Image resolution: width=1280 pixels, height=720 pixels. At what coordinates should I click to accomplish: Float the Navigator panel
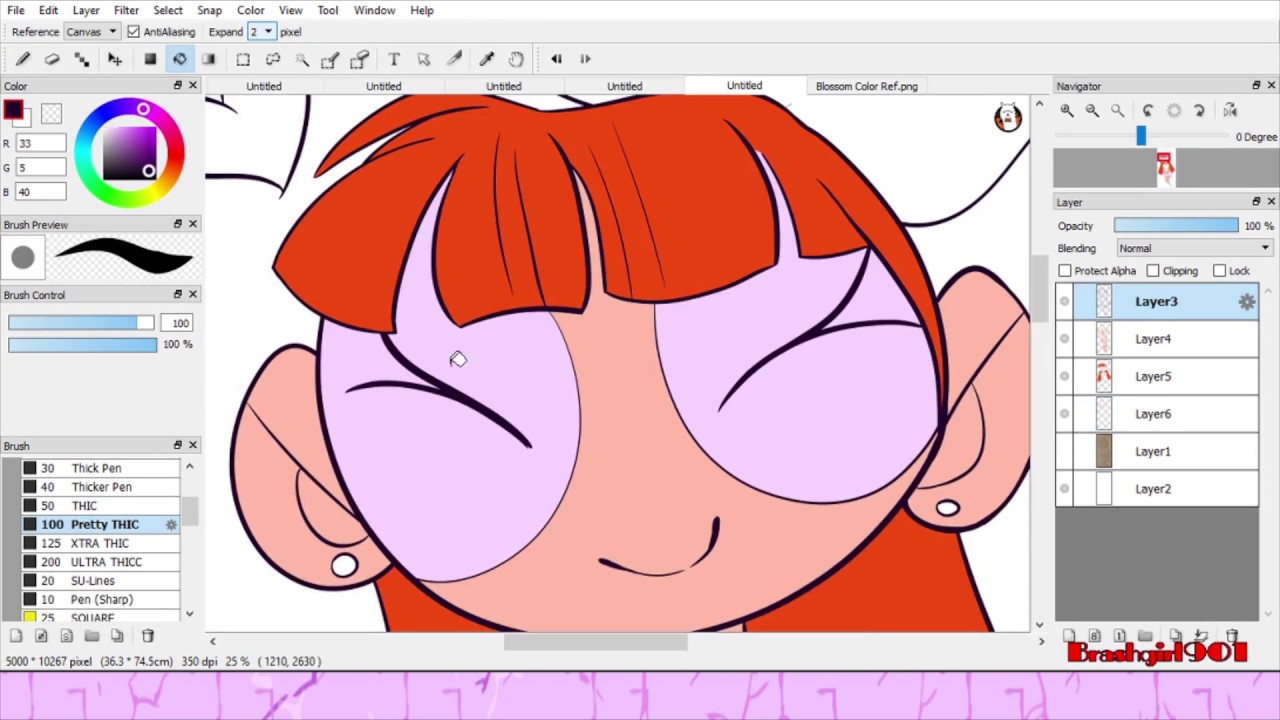pyautogui.click(x=1256, y=86)
